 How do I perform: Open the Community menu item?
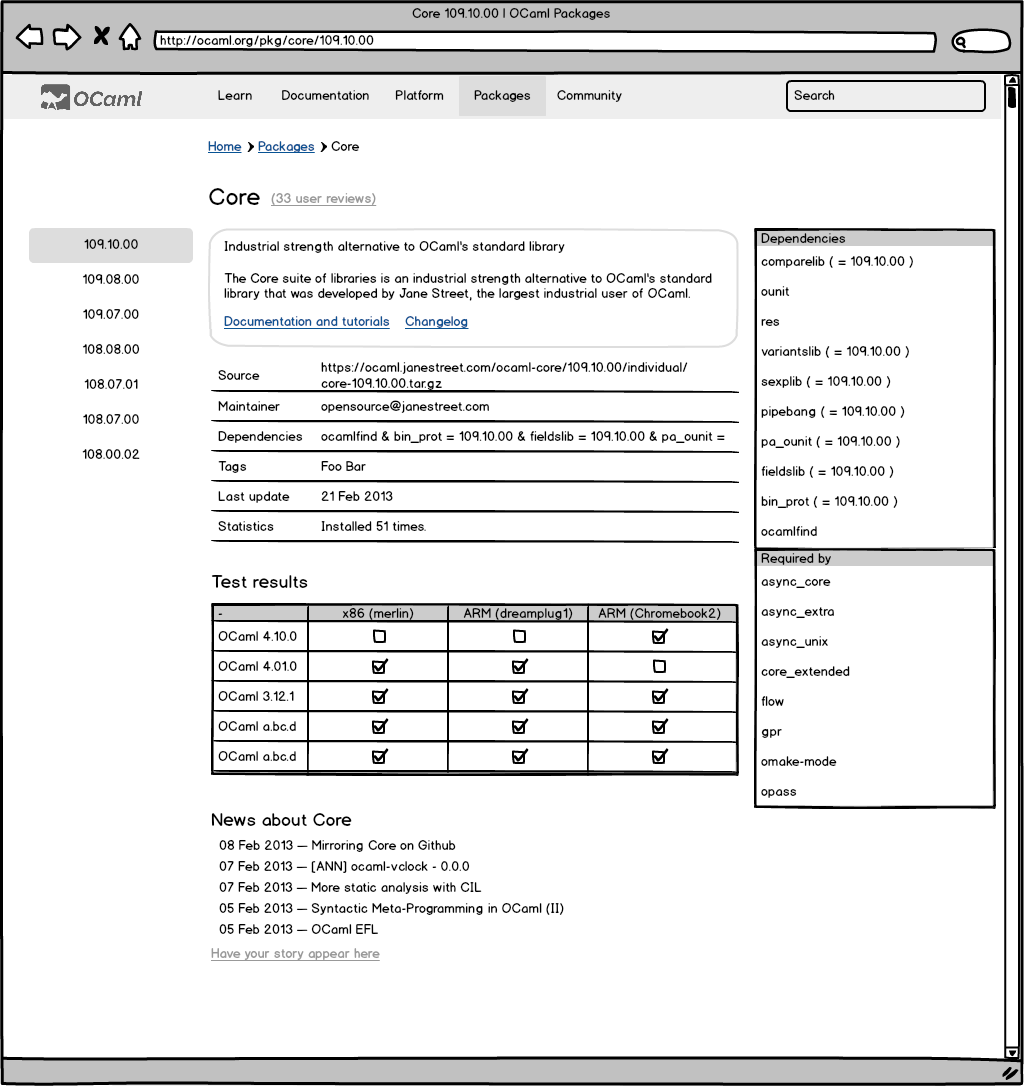589,96
